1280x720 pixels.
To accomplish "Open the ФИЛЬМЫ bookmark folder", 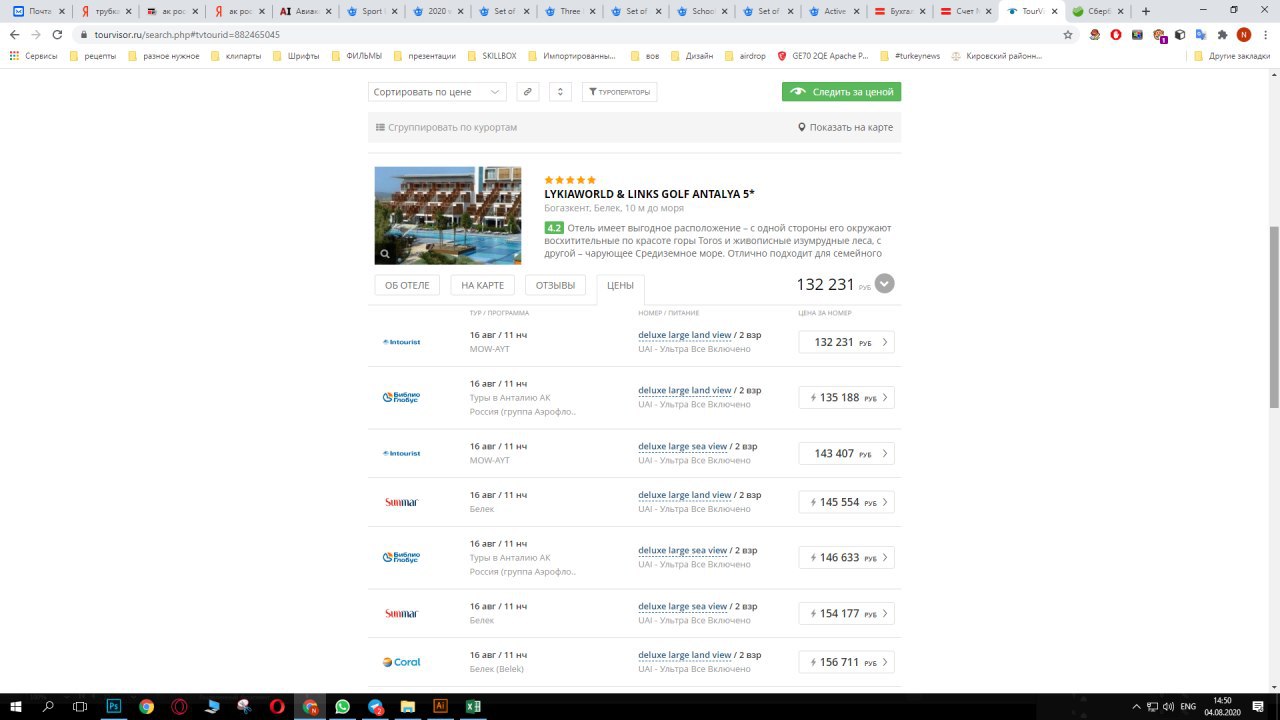I will click(x=356, y=56).
